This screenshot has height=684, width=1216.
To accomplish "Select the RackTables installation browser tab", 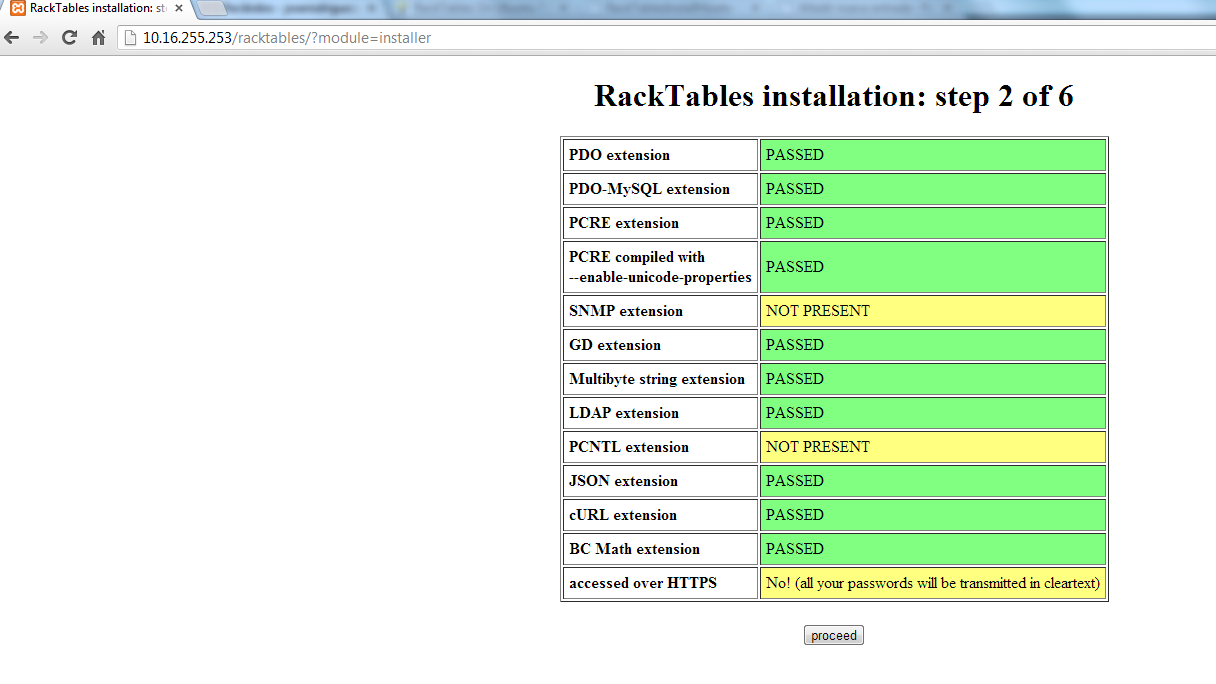I will pyautogui.click(x=96, y=8).
